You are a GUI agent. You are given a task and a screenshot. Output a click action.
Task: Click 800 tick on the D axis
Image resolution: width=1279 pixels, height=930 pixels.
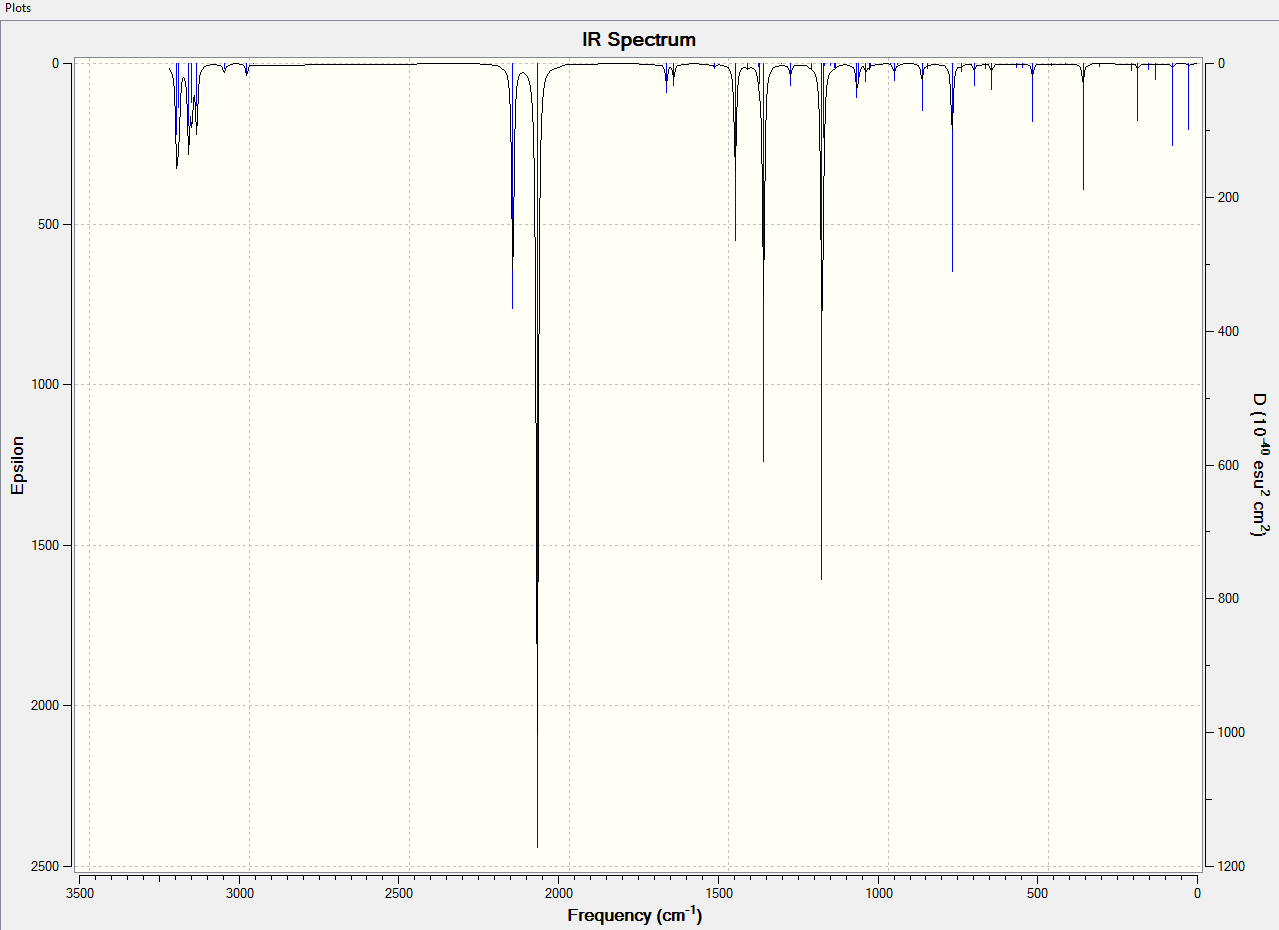(1229, 598)
